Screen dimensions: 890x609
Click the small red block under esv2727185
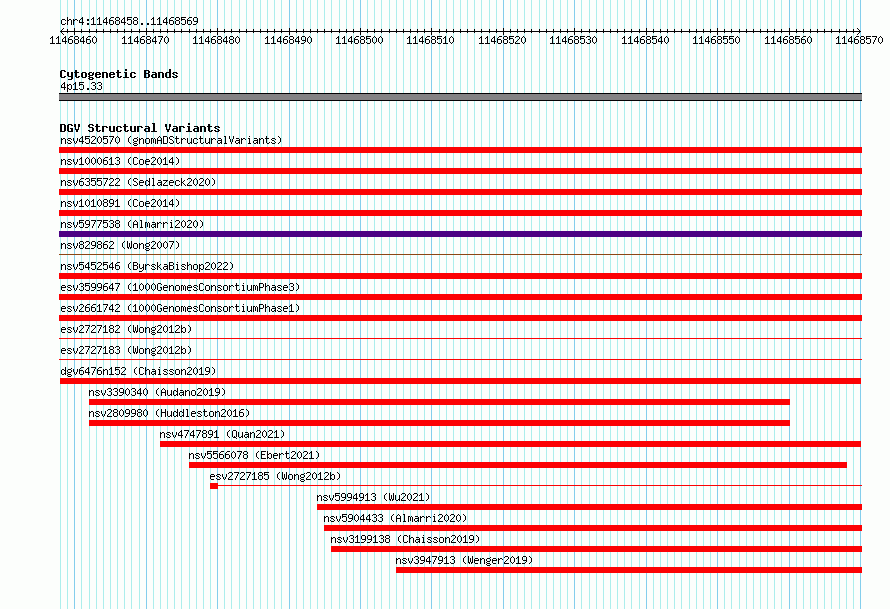click(214, 486)
